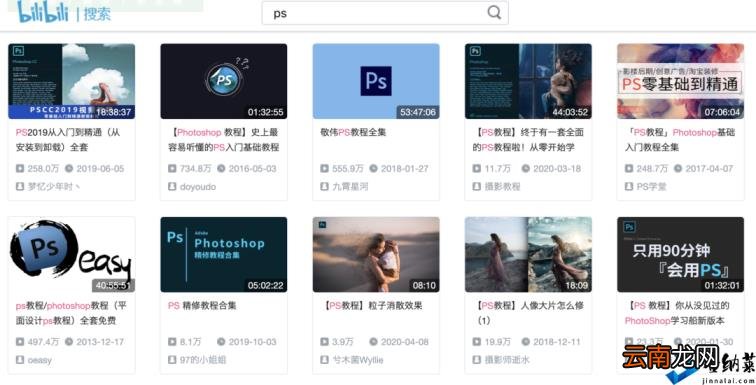The width and height of the screenshot is (756, 385).
Task: Click uploader icon beside 摄影师逝水
Action: pos(476,360)
